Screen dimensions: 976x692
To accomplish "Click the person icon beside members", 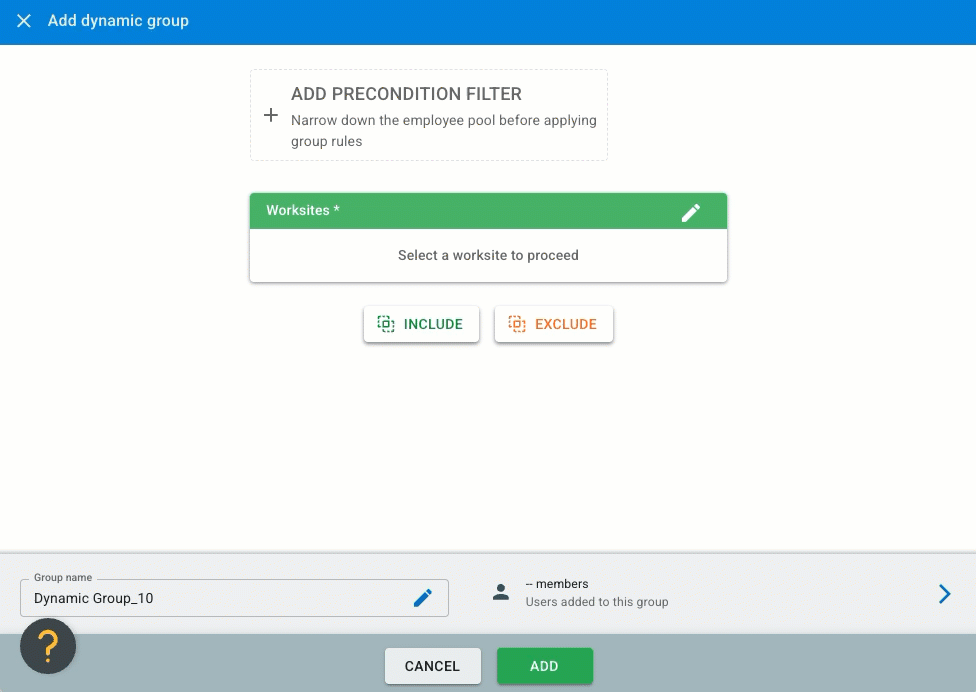I will pos(501,592).
